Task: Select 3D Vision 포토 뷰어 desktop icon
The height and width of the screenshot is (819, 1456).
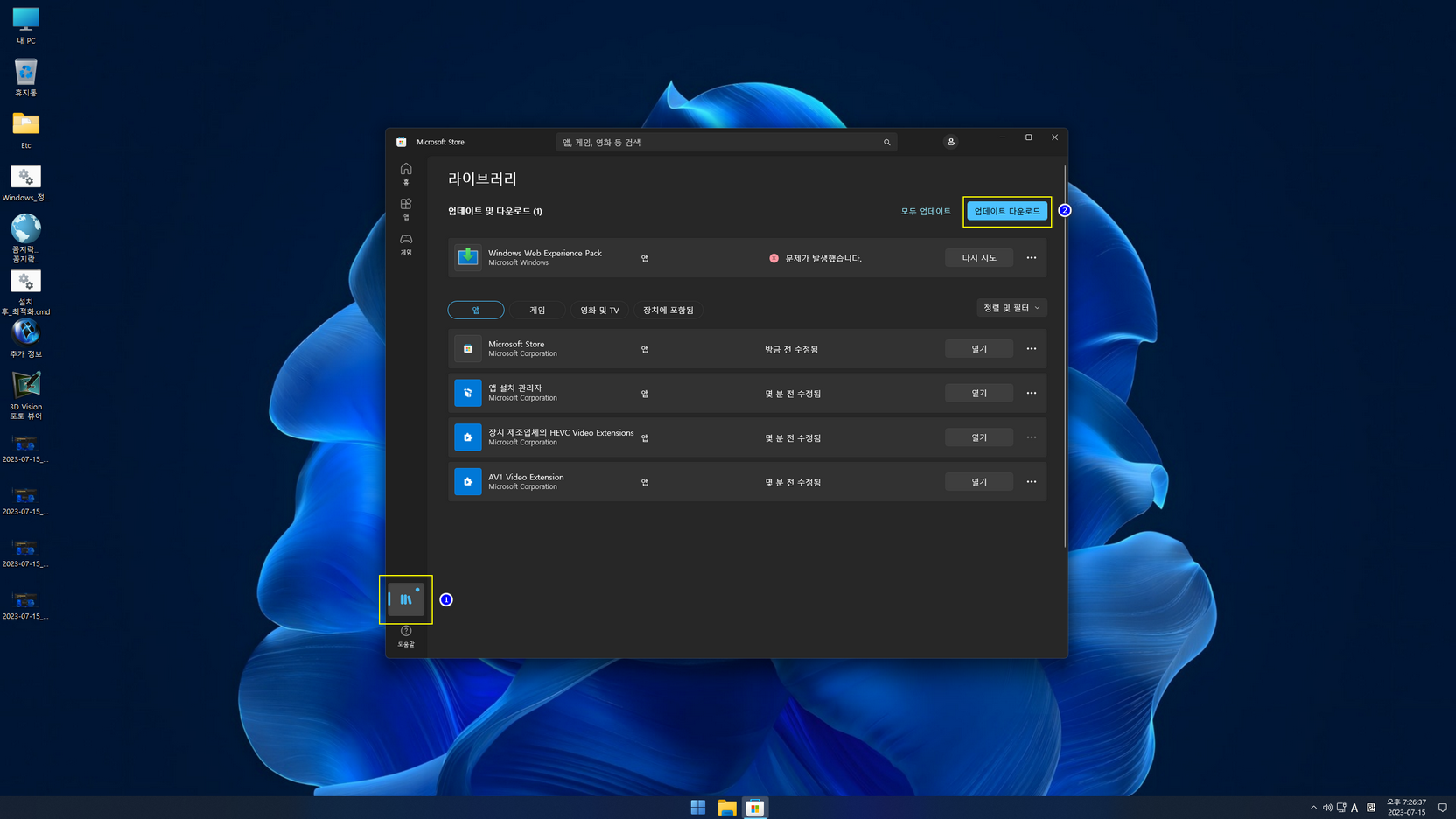Action: click(25, 395)
